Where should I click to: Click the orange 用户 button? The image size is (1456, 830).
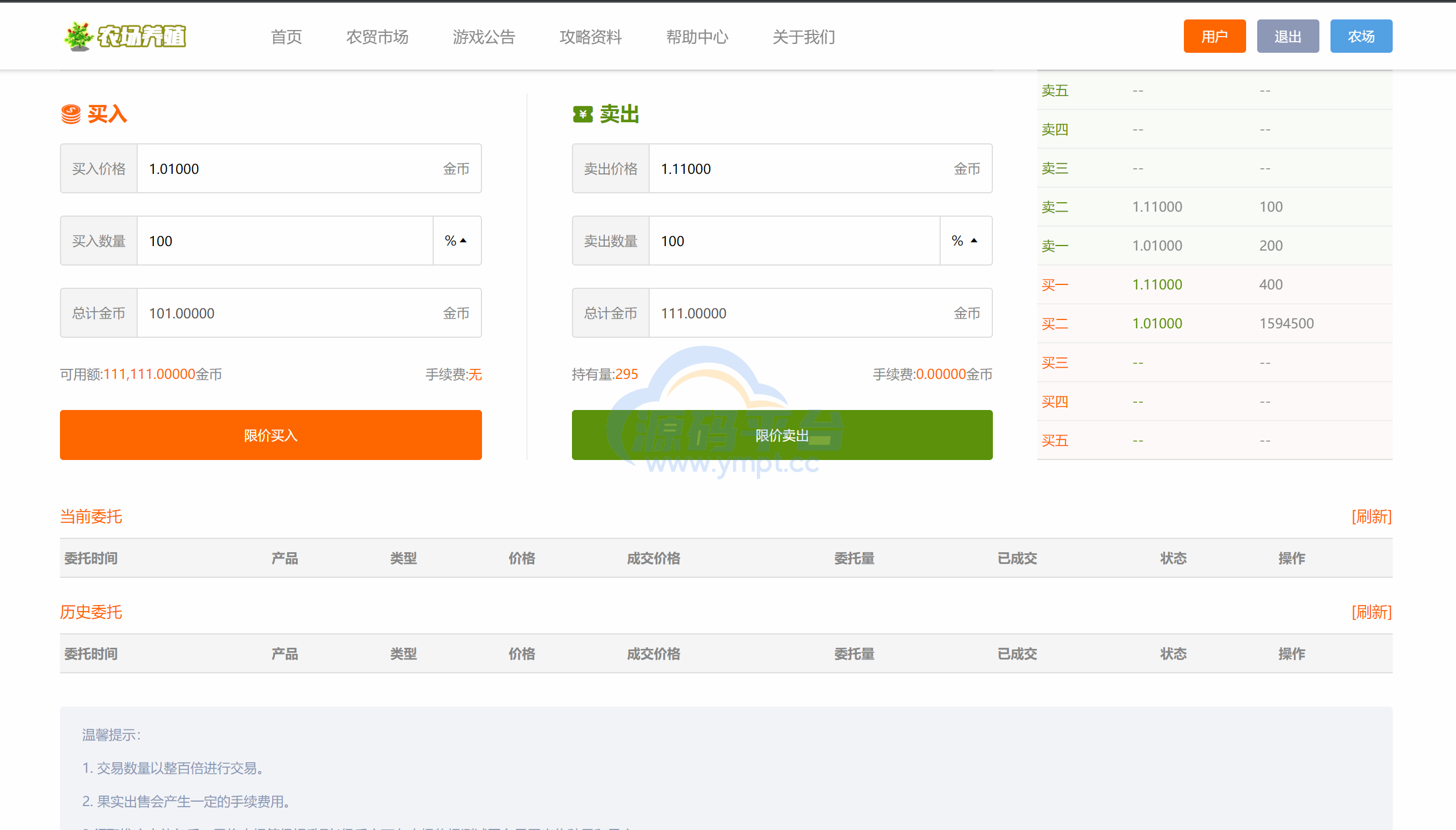click(1214, 37)
